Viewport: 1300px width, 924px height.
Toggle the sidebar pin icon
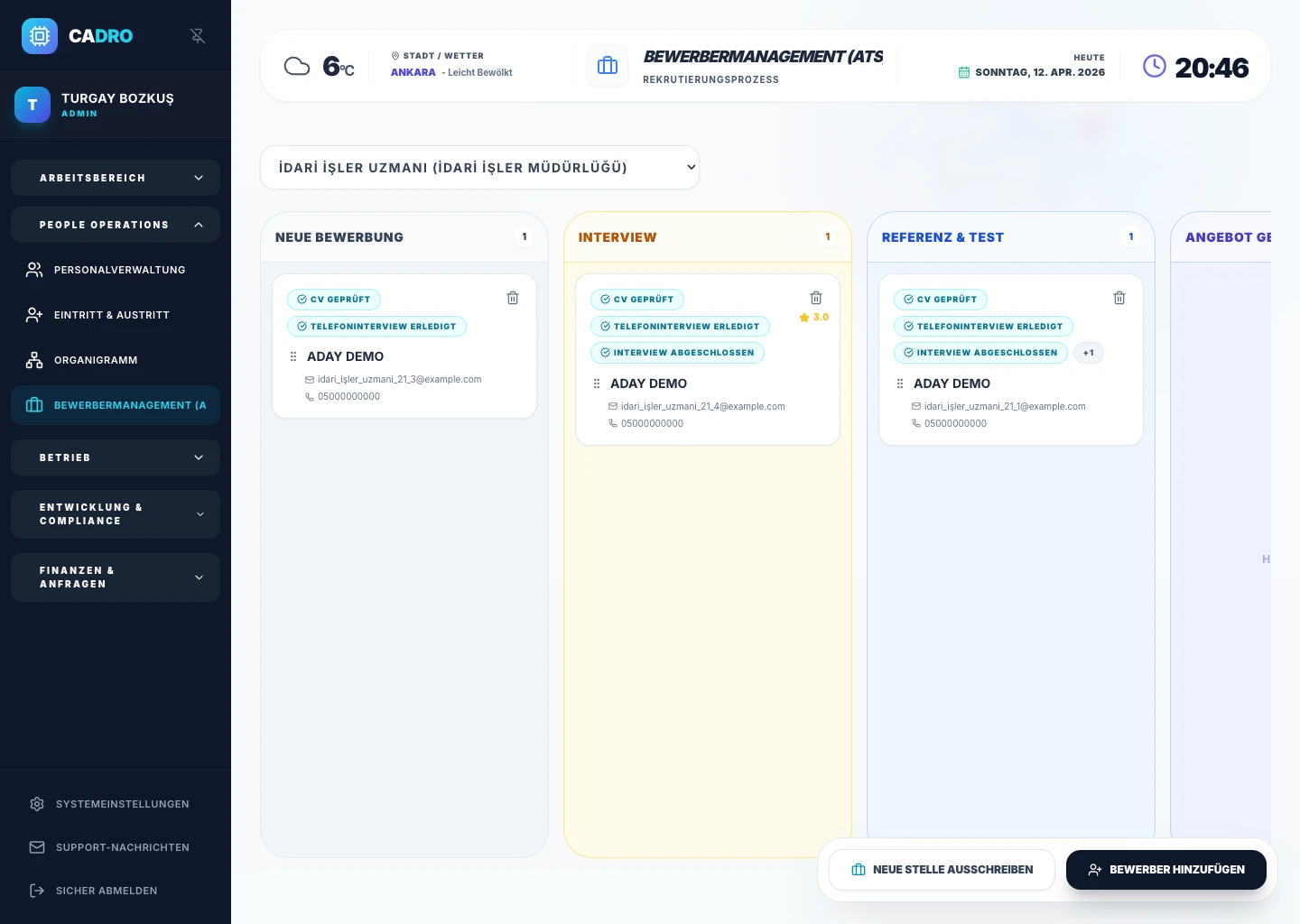point(198,36)
